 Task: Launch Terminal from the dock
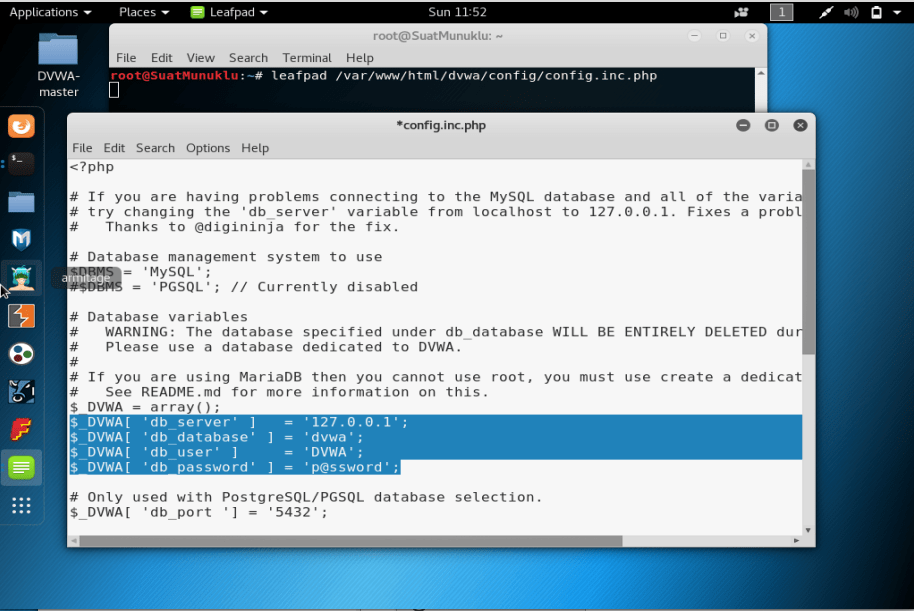pyautogui.click(x=22, y=163)
